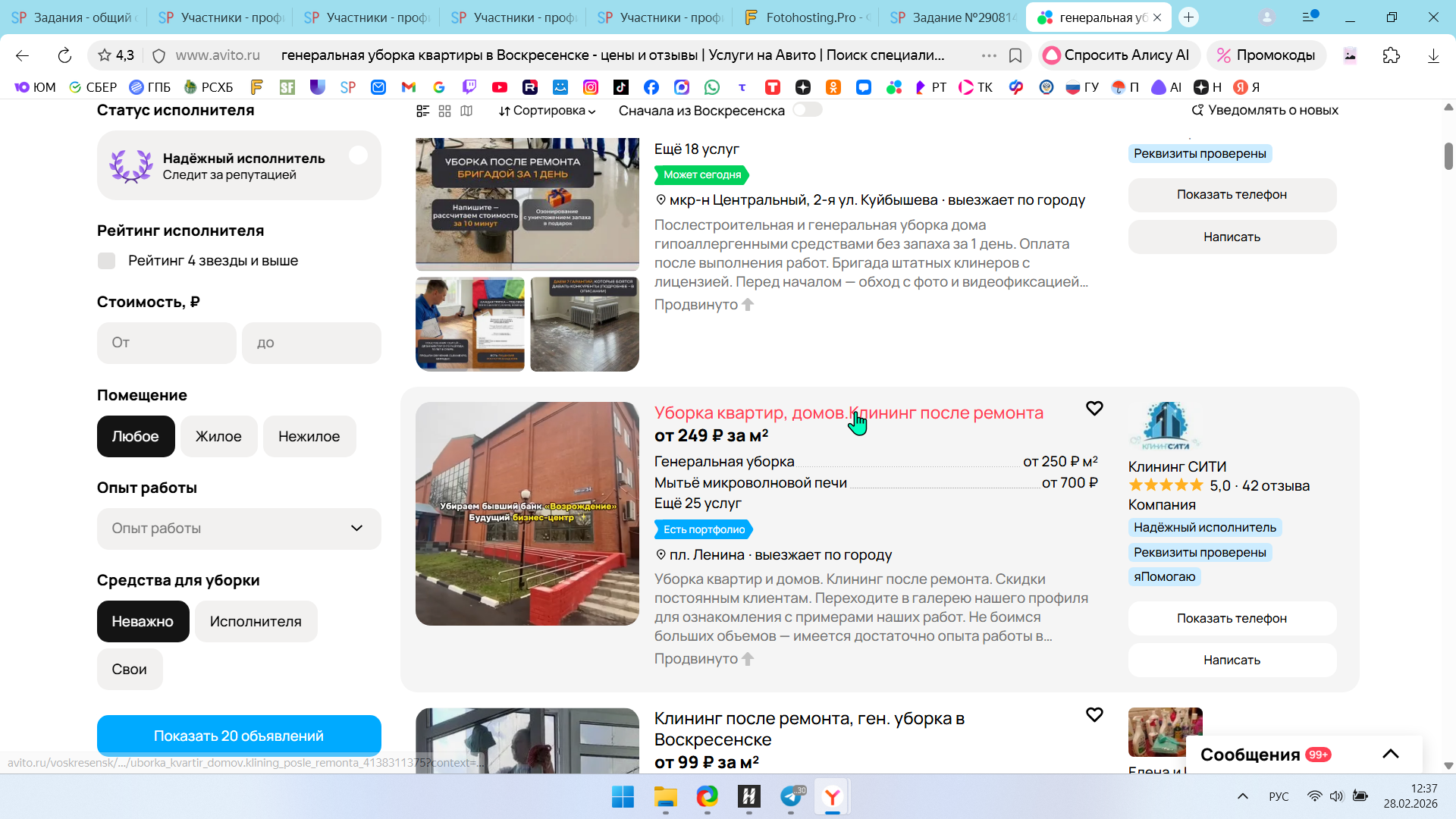Toggle Сначала из Воскресенска switch
Viewport: 1456px width, 819px height.
tap(807, 110)
